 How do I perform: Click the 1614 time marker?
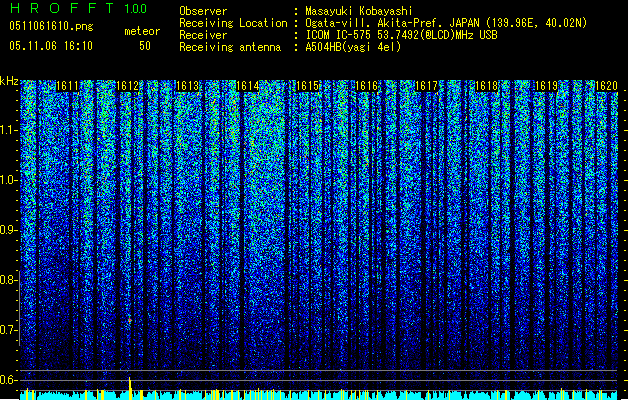pyautogui.click(x=248, y=86)
